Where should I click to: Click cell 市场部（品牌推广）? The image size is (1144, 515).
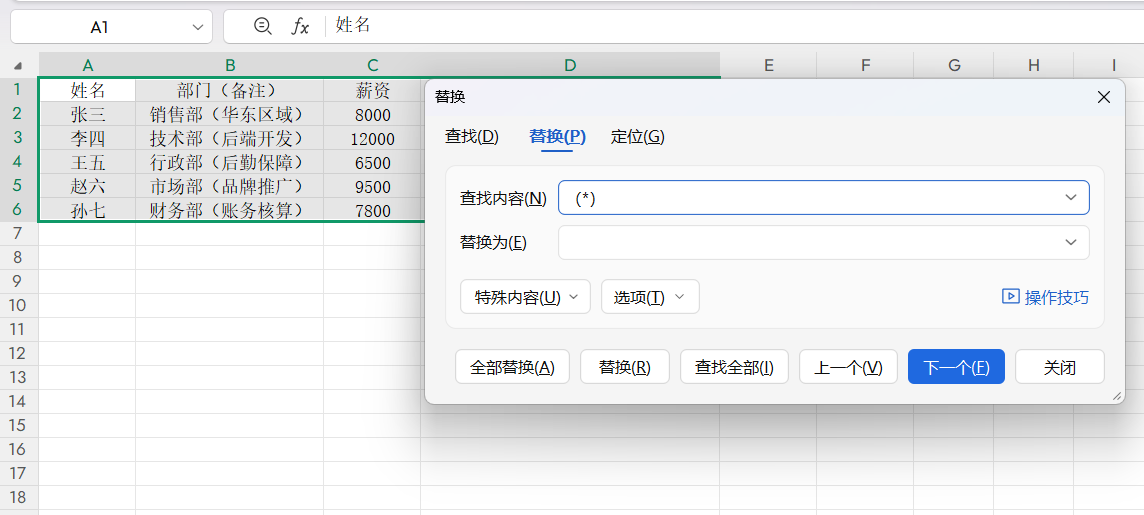[230, 187]
